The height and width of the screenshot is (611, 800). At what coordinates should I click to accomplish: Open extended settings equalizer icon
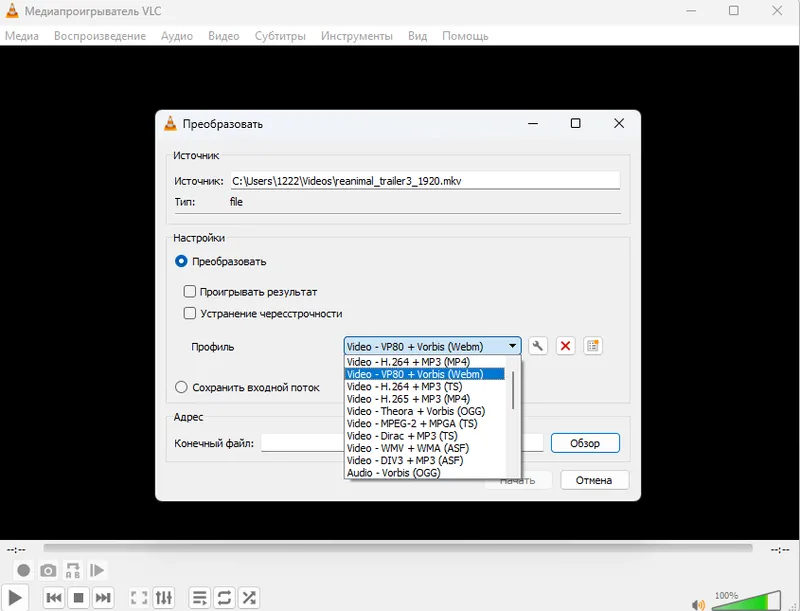tap(164, 597)
